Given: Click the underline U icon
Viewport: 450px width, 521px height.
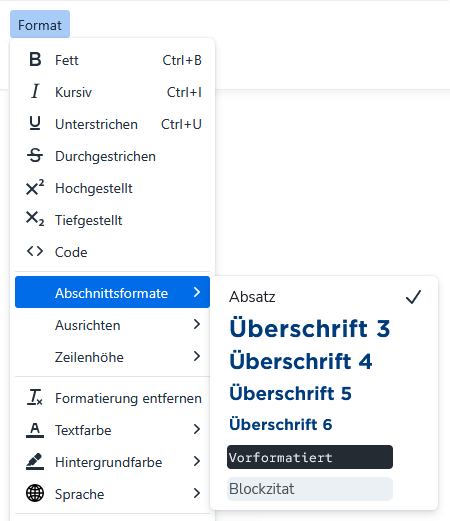Looking at the screenshot, I should pyautogui.click(x=35, y=123).
